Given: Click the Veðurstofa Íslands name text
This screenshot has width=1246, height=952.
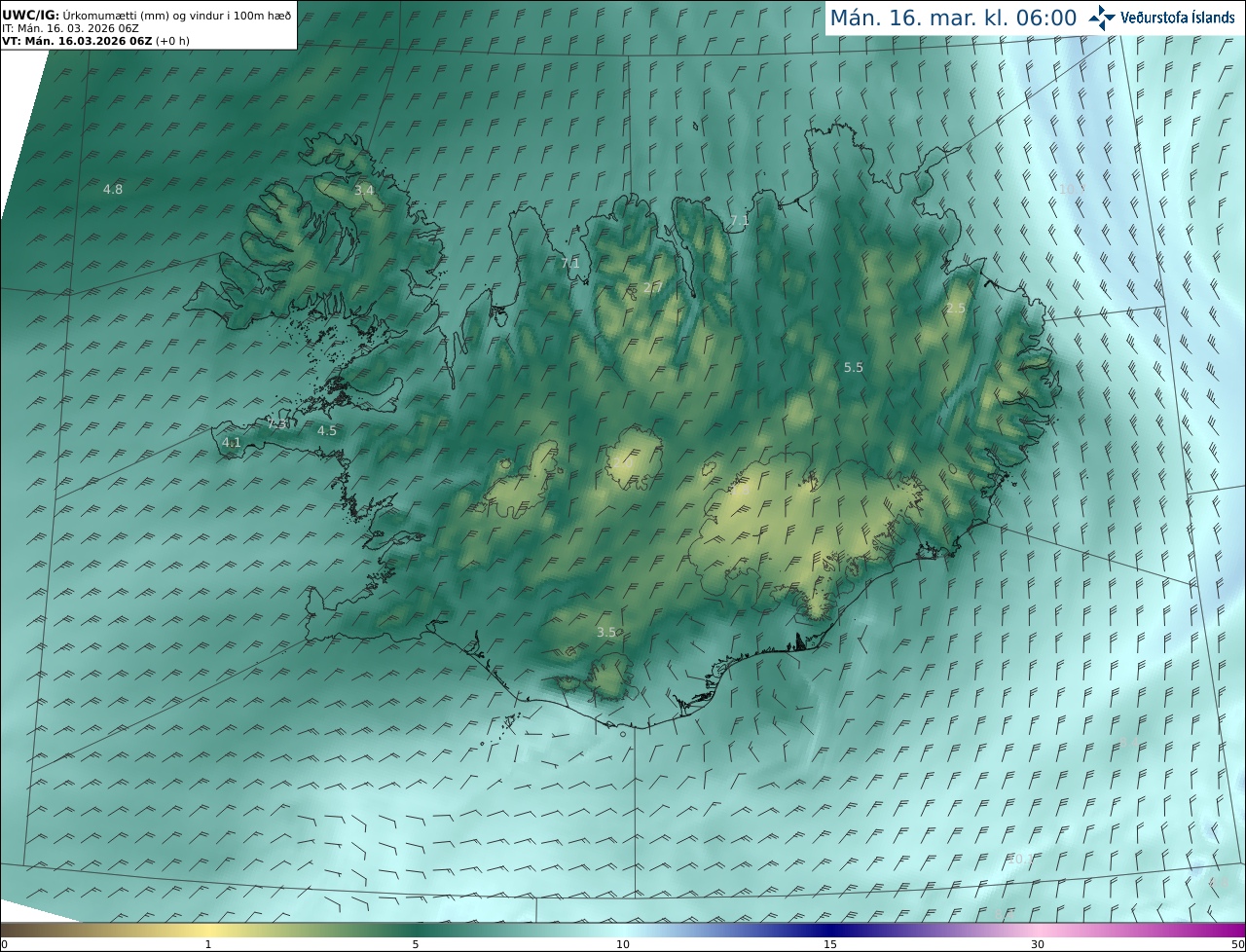Looking at the screenshot, I should pos(1178,18).
